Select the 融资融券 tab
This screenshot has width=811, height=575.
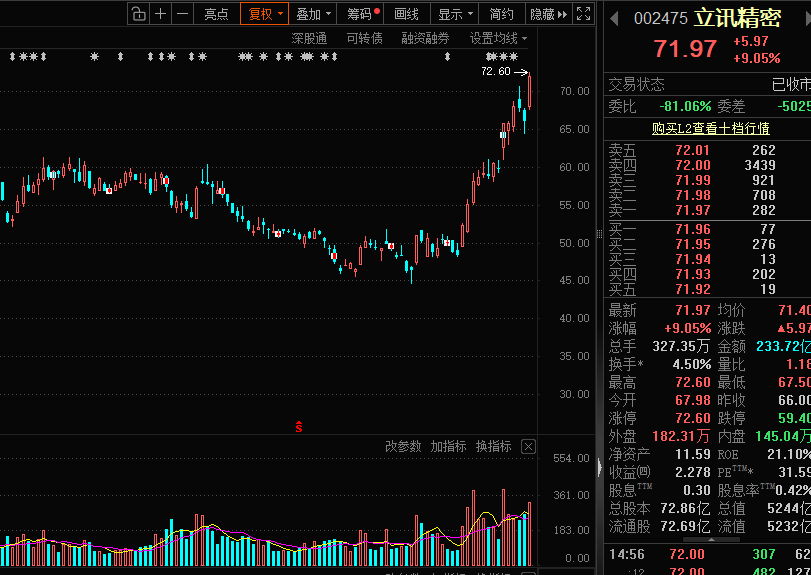[x=425, y=38]
